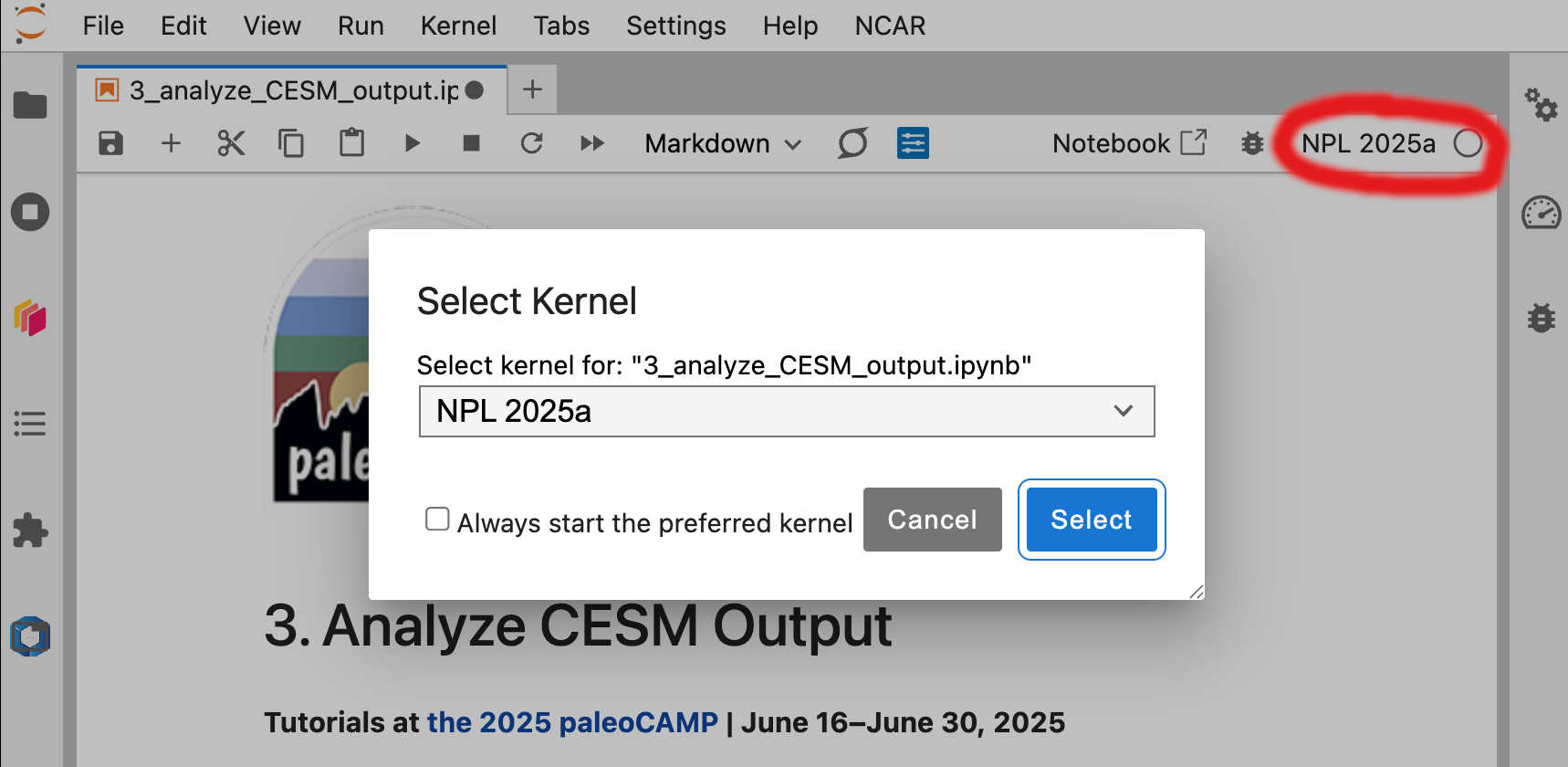The image size is (1568, 767).
Task: Follow the 2025 paleoCAMP link
Action: [x=571, y=722]
